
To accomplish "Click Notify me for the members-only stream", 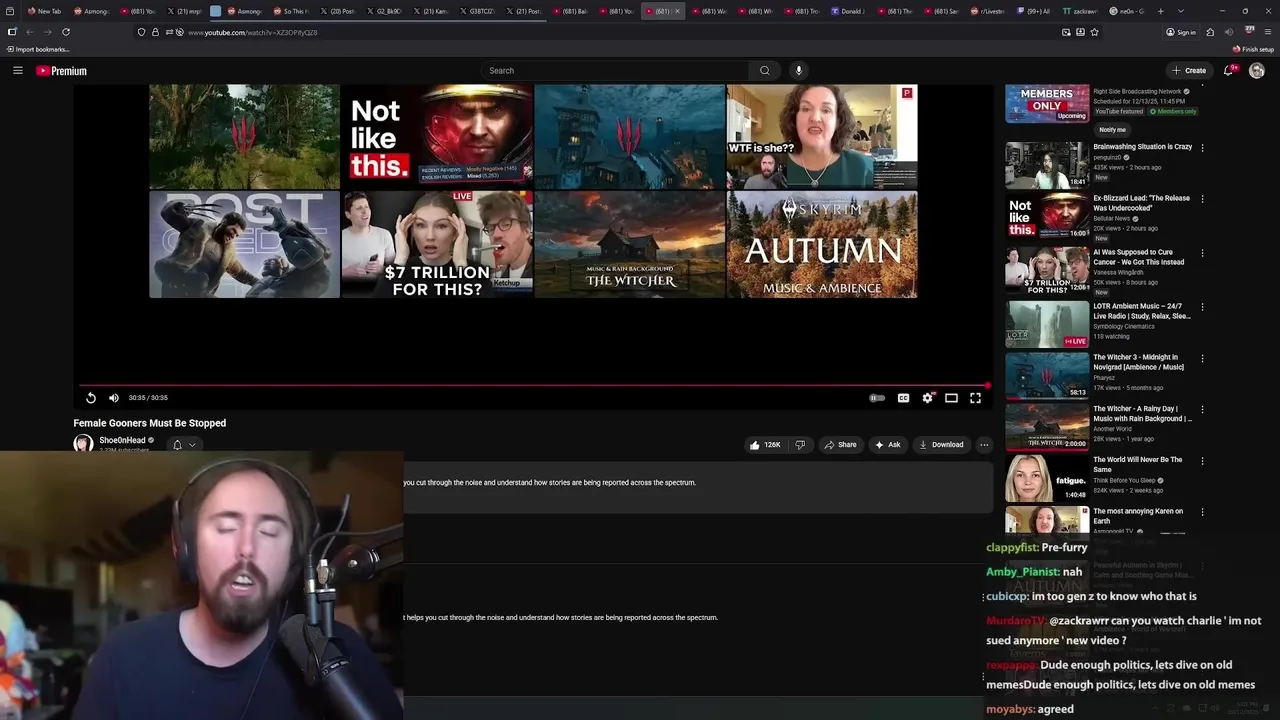I will click(1112, 130).
